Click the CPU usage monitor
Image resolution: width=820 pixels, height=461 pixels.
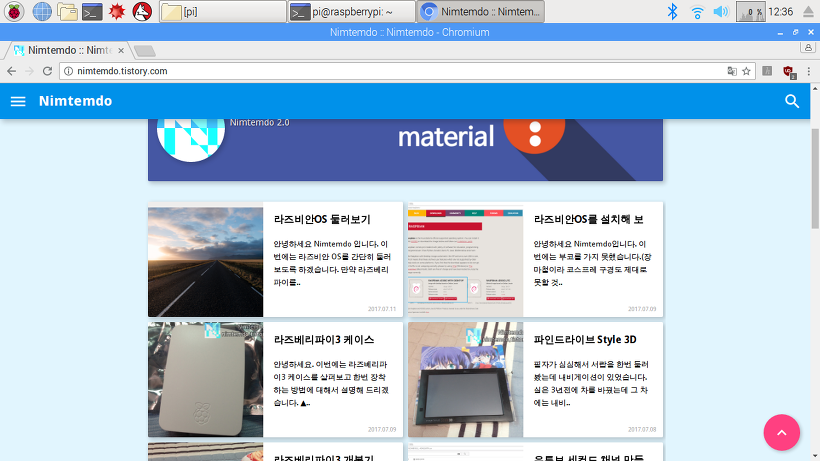pos(750,11)
